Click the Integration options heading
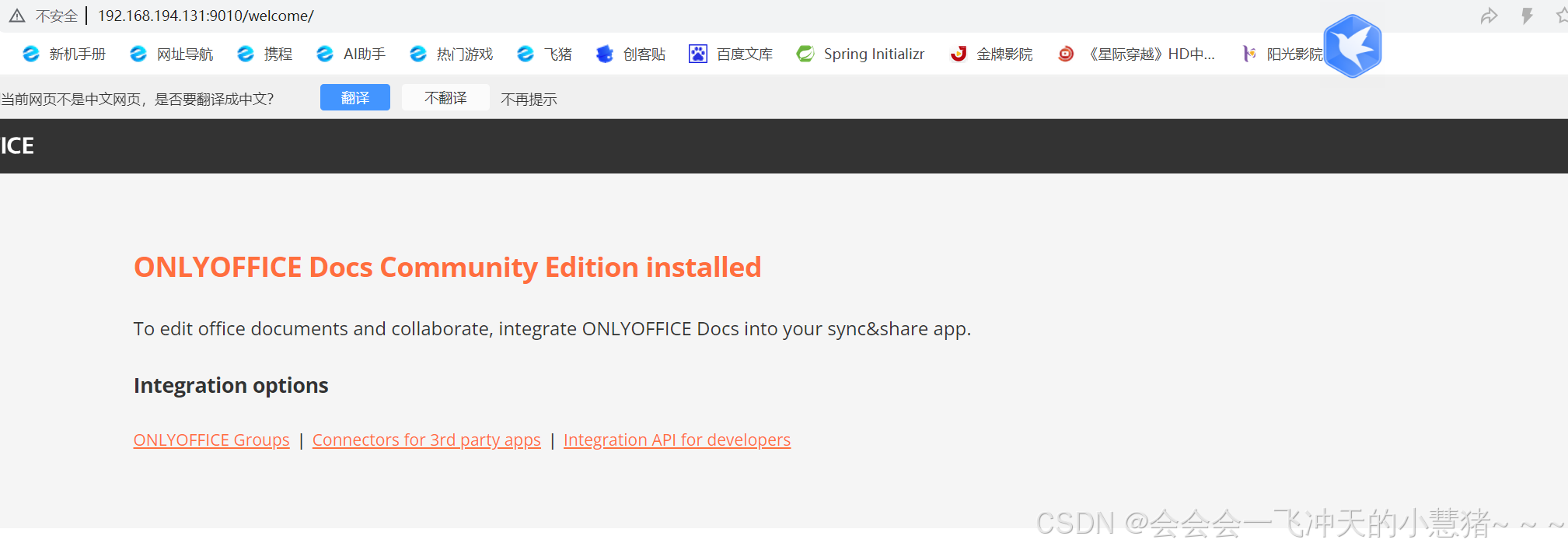Image resolution: width=1568 pixels, height=550 pixels. tap(231, 385)
